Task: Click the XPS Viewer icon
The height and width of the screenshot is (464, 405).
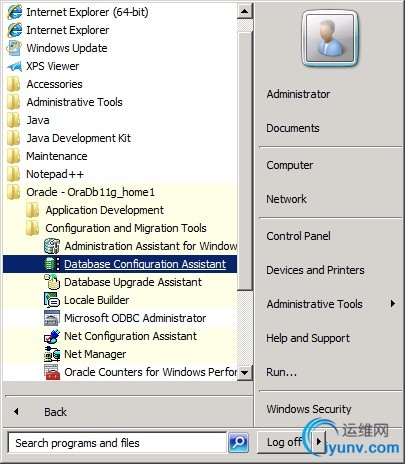Action: point(15,66)
